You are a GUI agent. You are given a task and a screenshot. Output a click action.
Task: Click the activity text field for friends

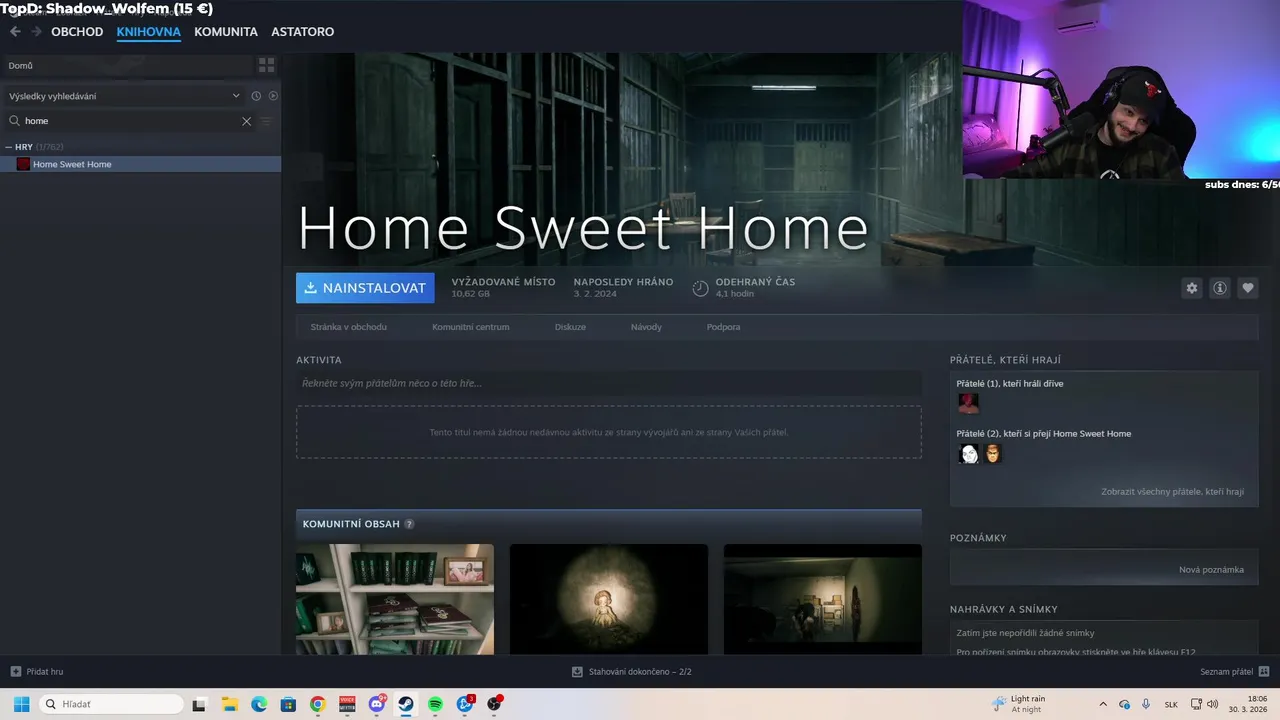point(608,383)
